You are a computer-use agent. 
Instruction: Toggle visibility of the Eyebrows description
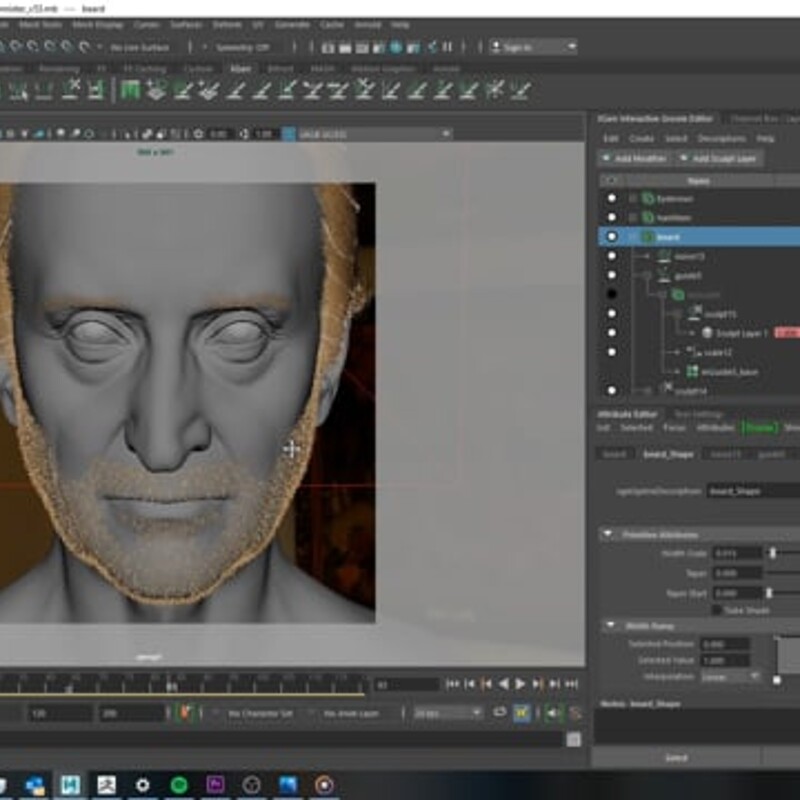[611, 198]
